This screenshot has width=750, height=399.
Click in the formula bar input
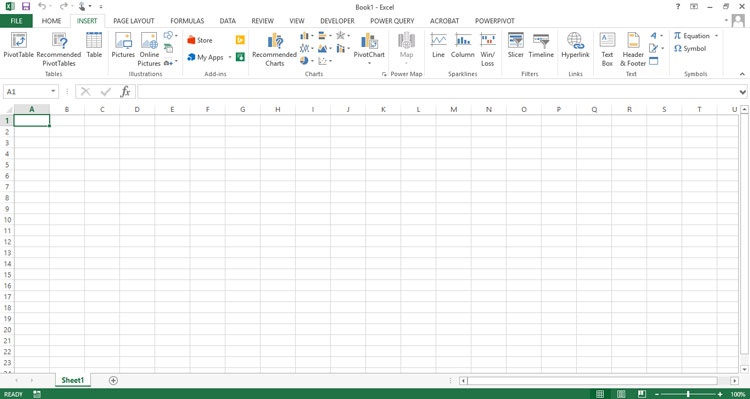click(x=437, y=91)
